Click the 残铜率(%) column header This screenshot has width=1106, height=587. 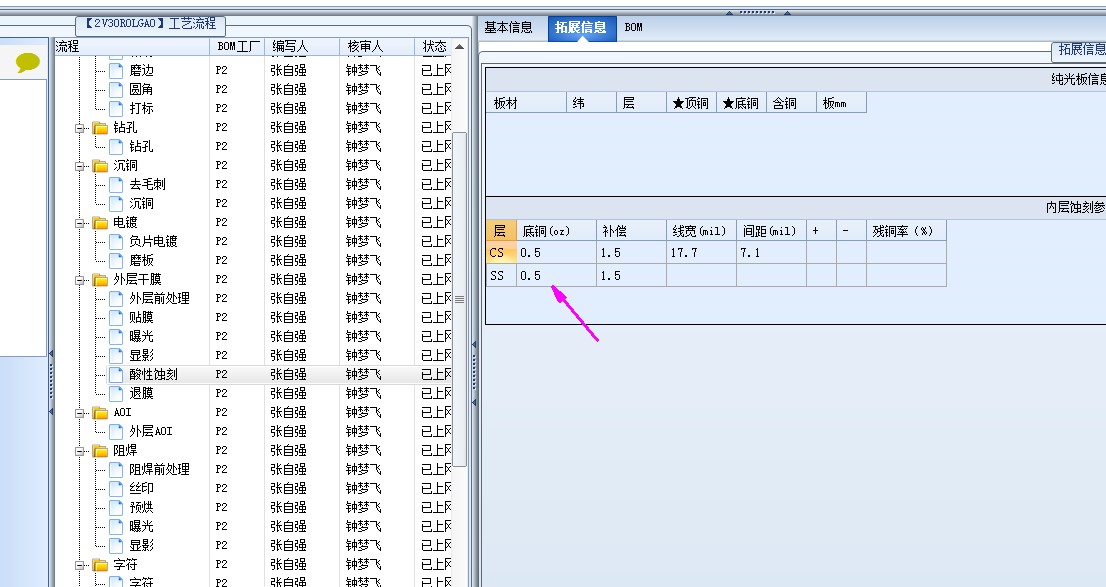tap(906, 231)
